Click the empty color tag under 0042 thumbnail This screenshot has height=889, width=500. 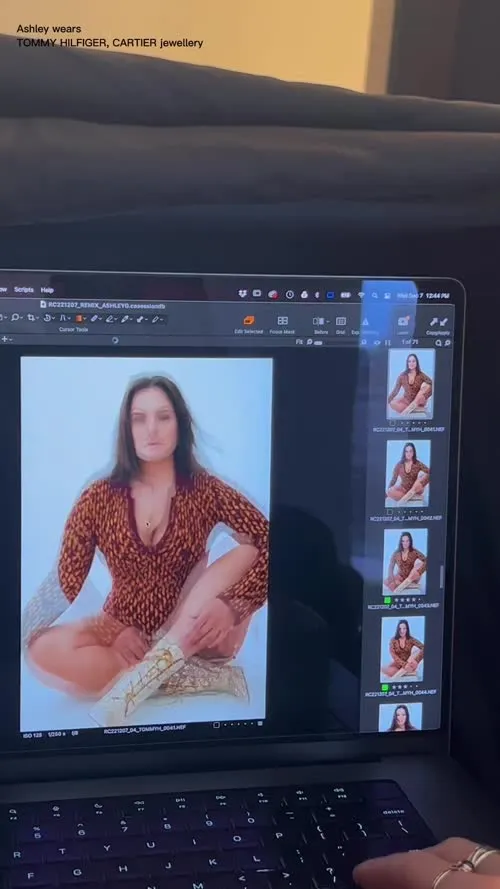click(389, 511)
